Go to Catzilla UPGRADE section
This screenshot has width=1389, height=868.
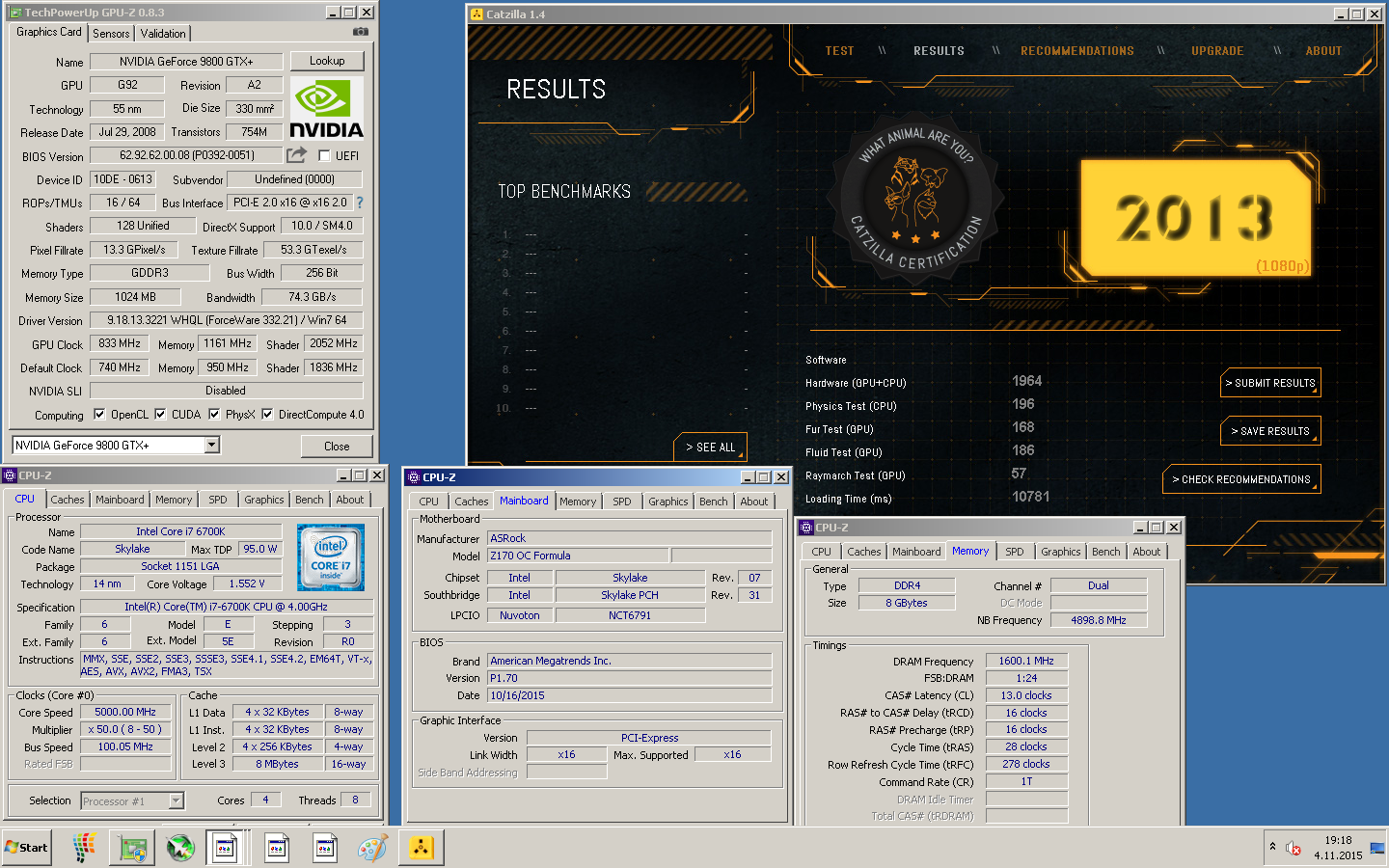(x=1217, y=51)
